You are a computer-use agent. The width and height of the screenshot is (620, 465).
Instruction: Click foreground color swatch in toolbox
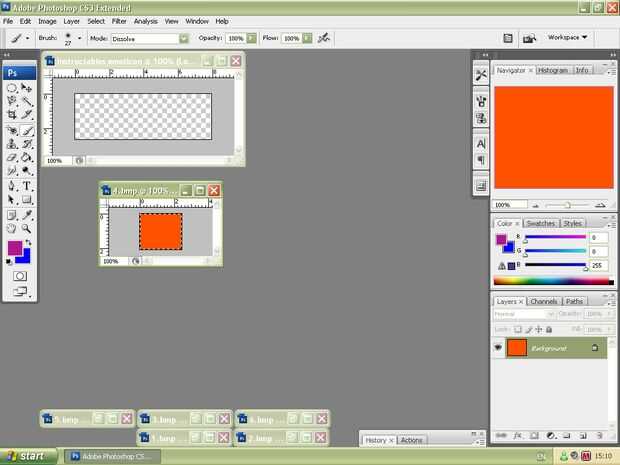(x=15, y=248)
